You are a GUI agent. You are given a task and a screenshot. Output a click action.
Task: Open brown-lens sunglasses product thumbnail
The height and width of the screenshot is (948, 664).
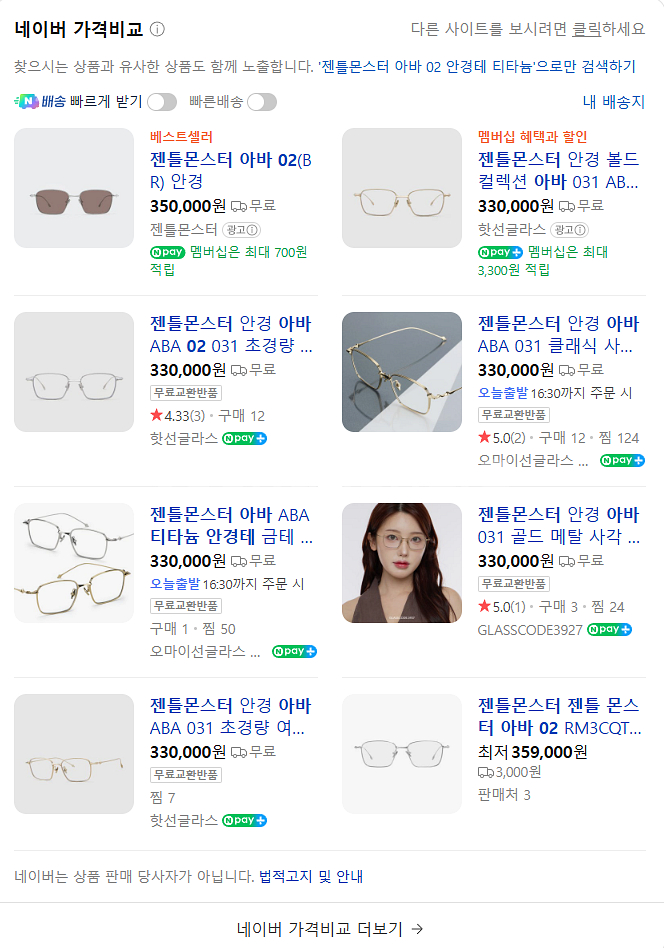tap(74, 188)
